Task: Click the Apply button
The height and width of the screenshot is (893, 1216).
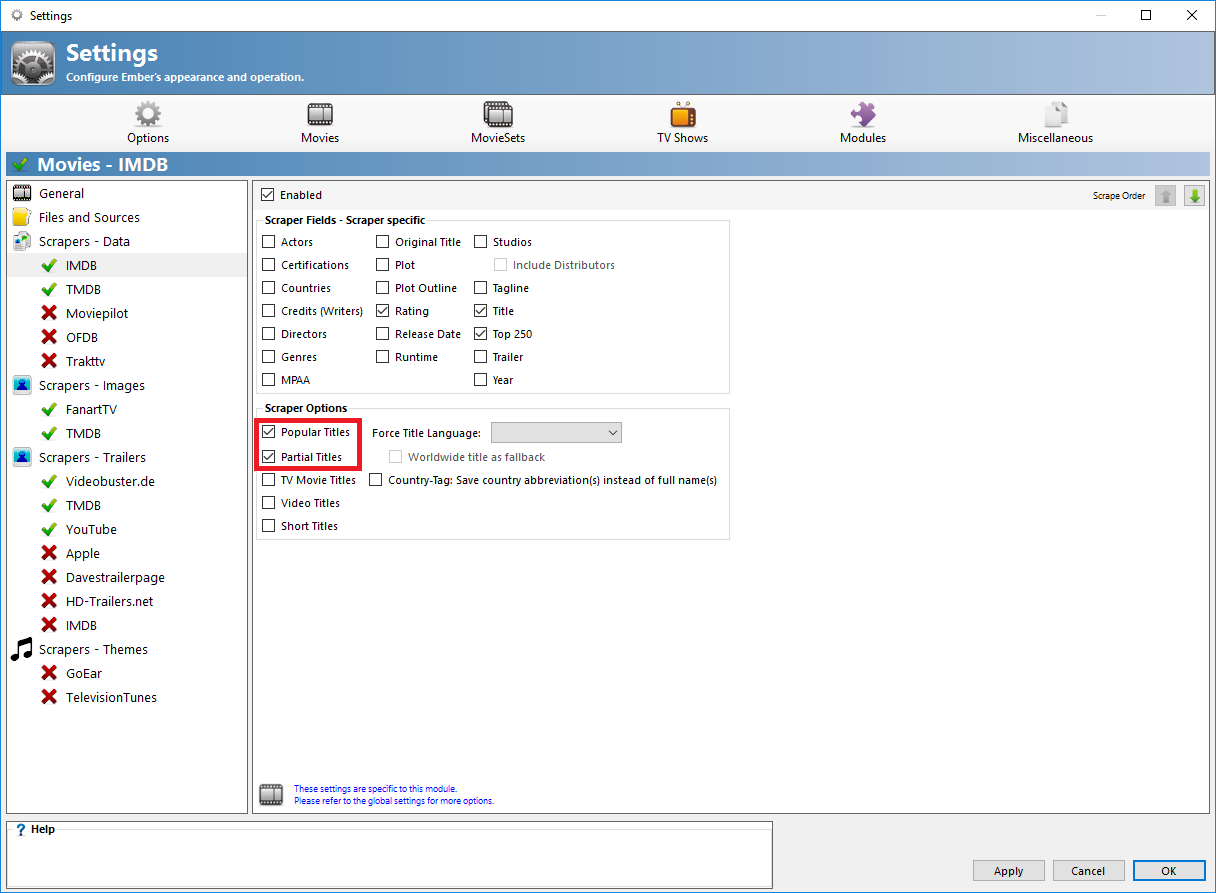Action: tap(1008, 871)
